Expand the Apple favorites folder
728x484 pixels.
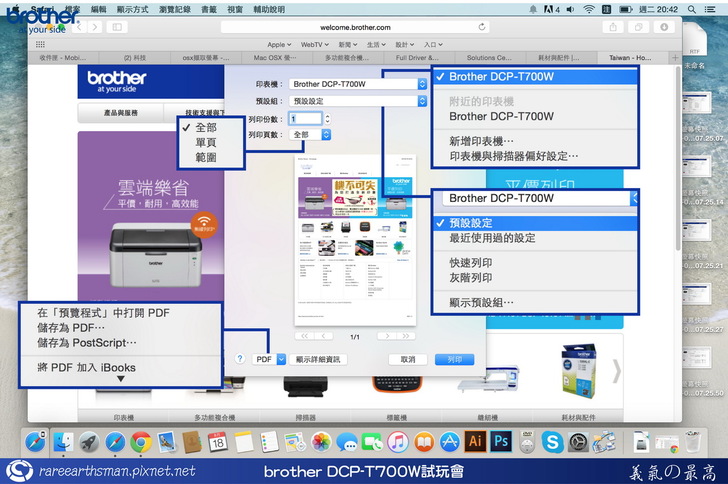click(279, 45)
